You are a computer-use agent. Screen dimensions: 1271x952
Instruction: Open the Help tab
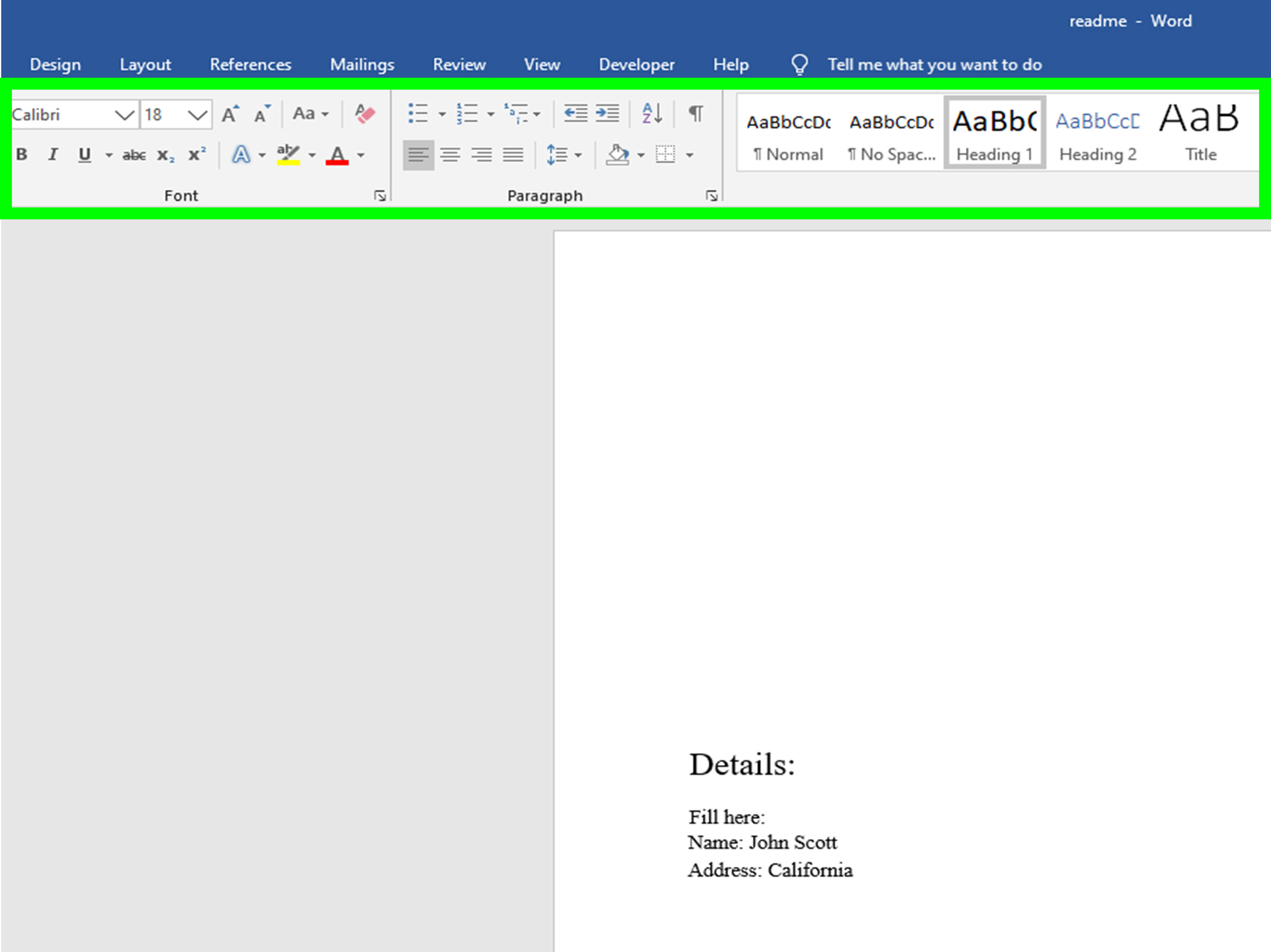731,64
